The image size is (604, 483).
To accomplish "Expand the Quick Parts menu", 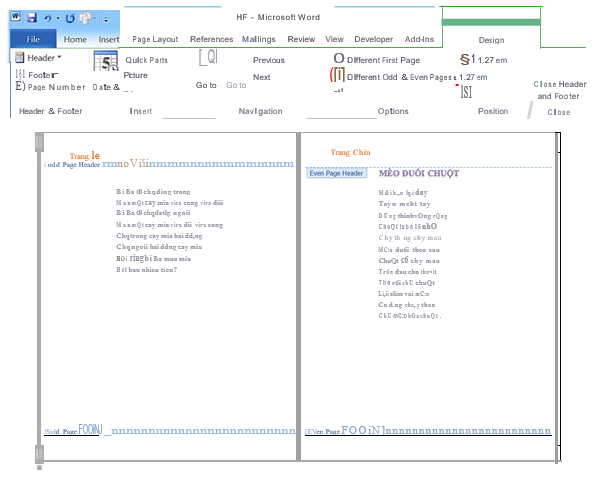I will (146, 60).
